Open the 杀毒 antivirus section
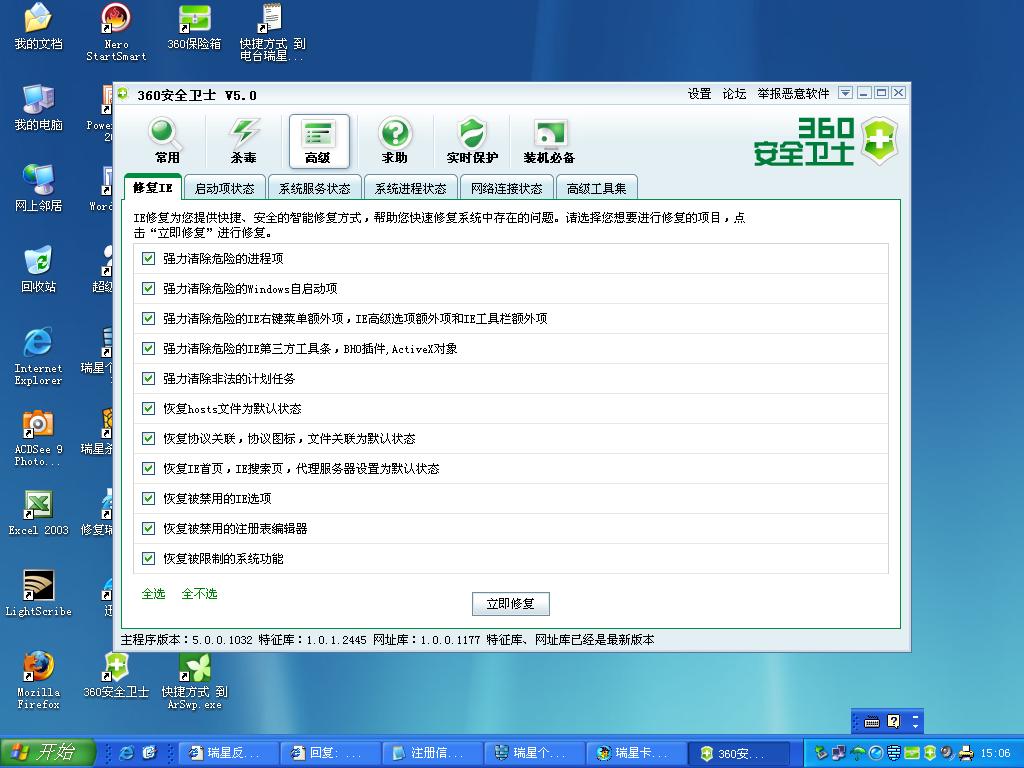 (244, 141)
